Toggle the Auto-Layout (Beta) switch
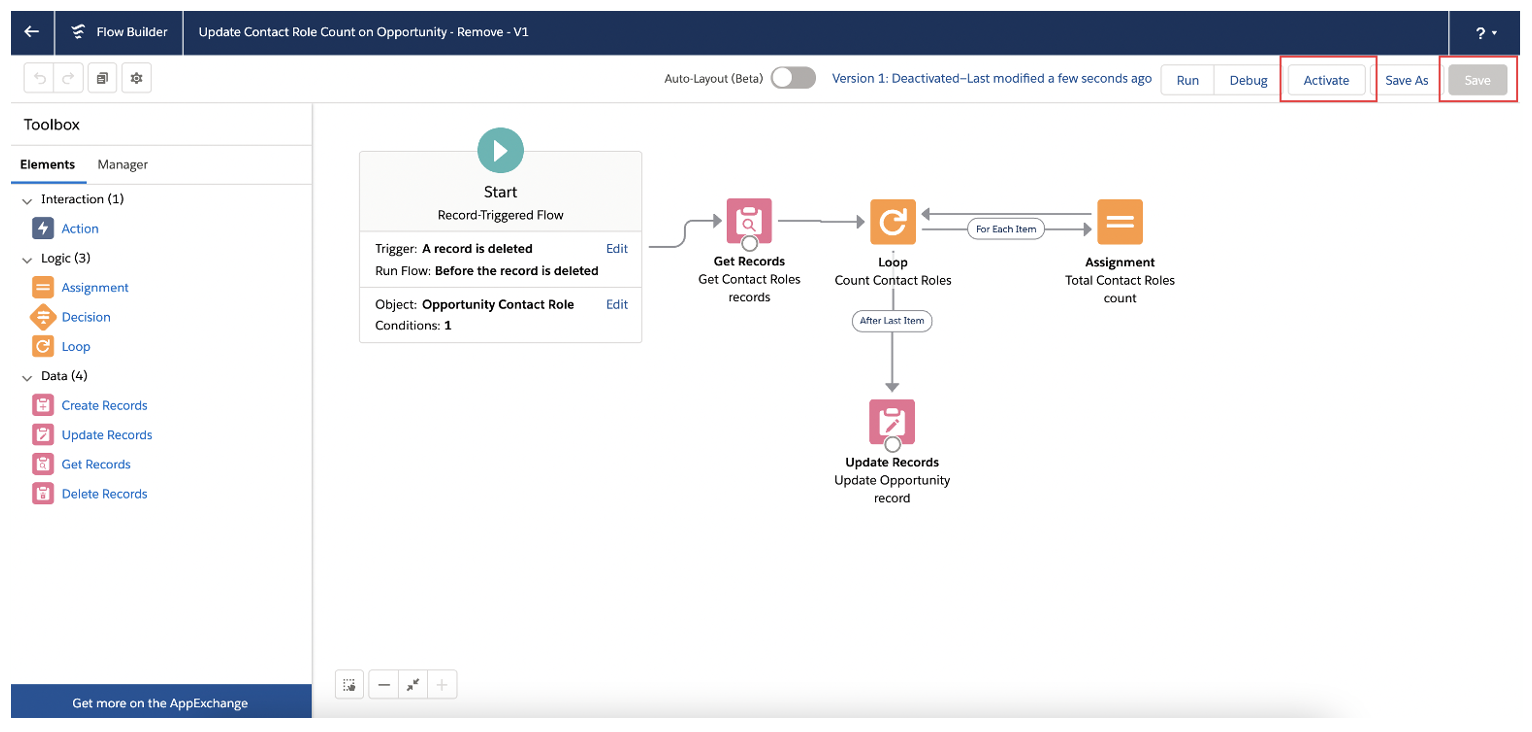The width and height of the screenshot is (1532, 732). (x=793, y=78)
